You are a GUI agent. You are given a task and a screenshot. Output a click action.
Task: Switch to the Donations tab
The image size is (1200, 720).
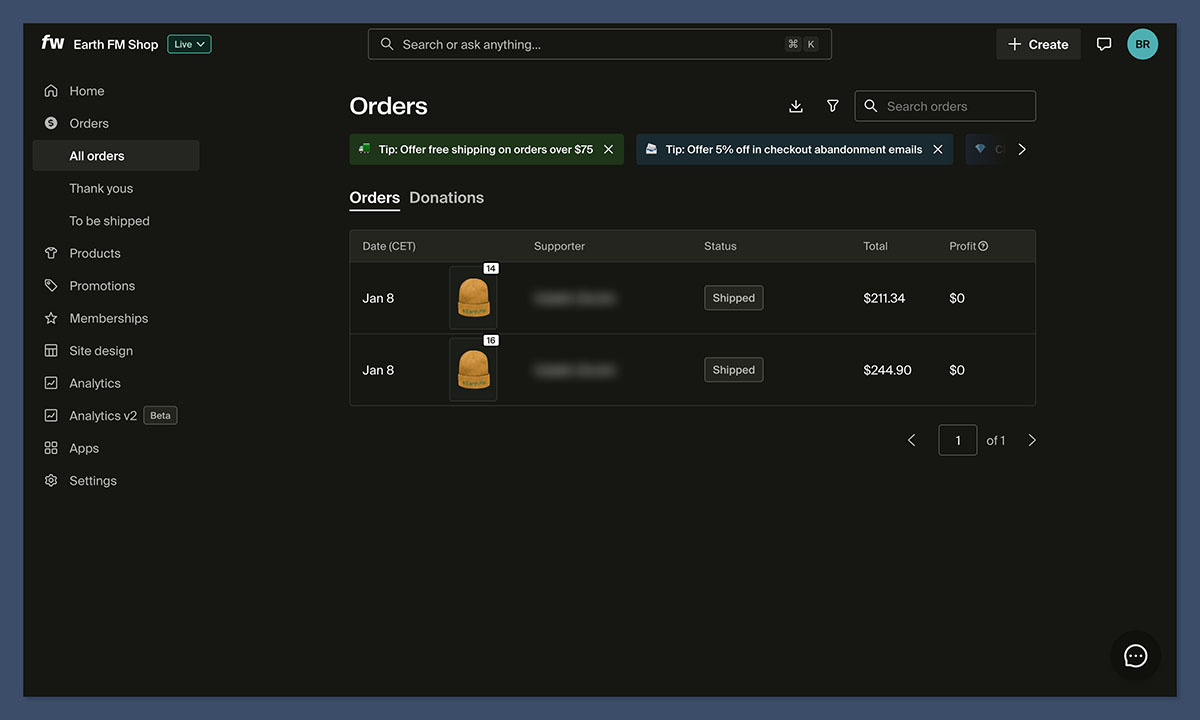click(x=446, y=198)
